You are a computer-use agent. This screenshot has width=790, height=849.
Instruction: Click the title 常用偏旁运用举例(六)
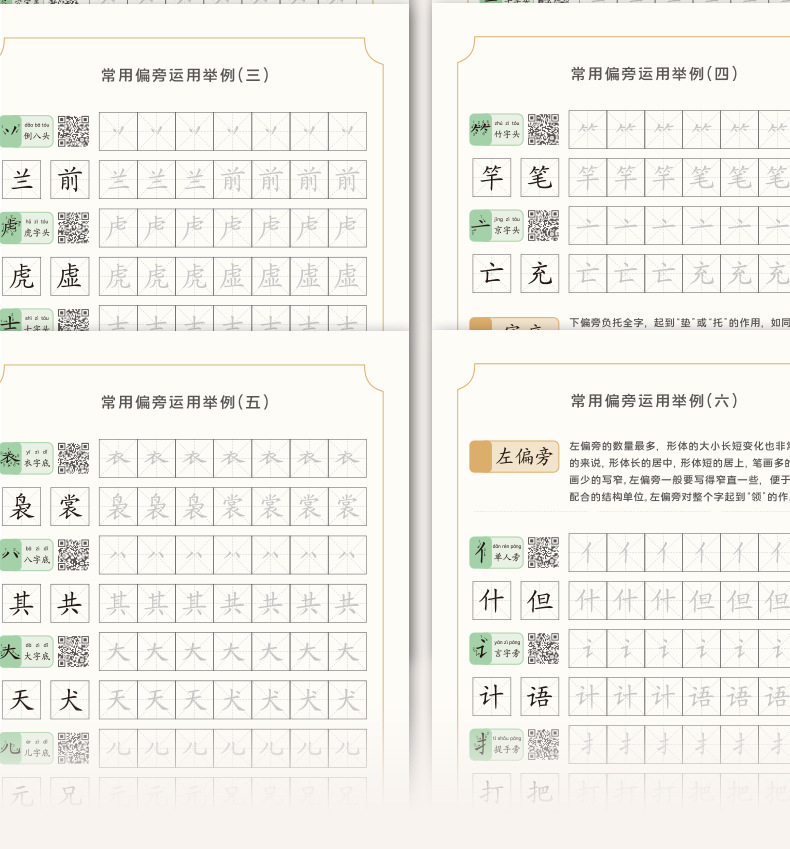(654, 401)
